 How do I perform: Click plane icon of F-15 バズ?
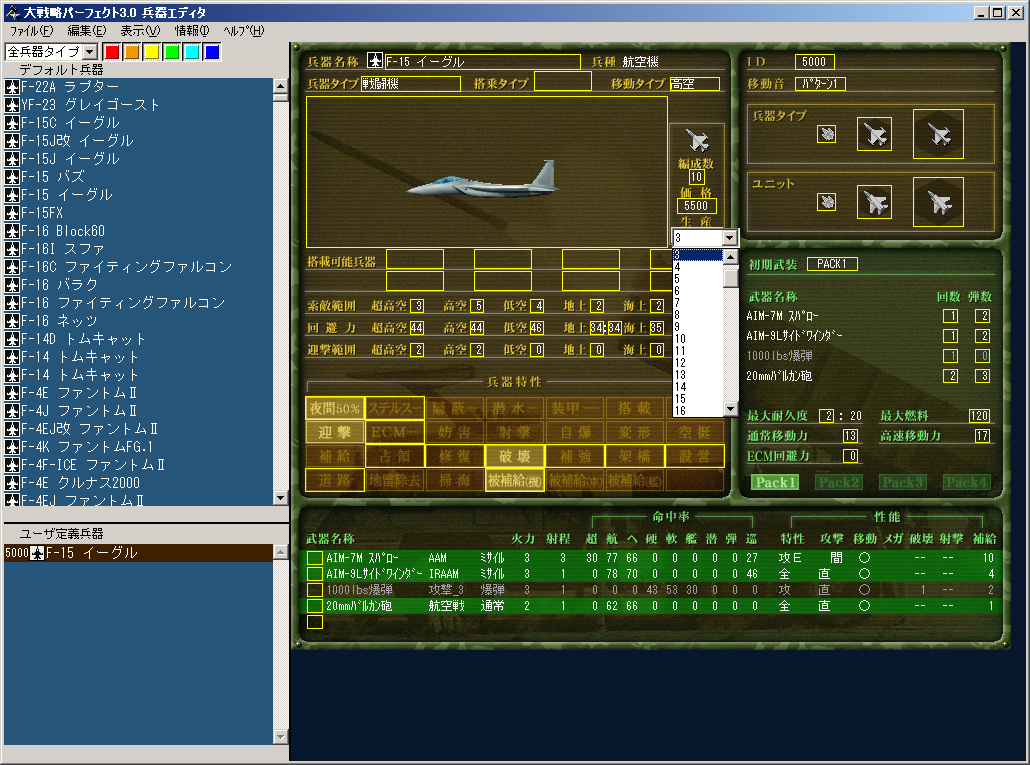coord(12,177)
